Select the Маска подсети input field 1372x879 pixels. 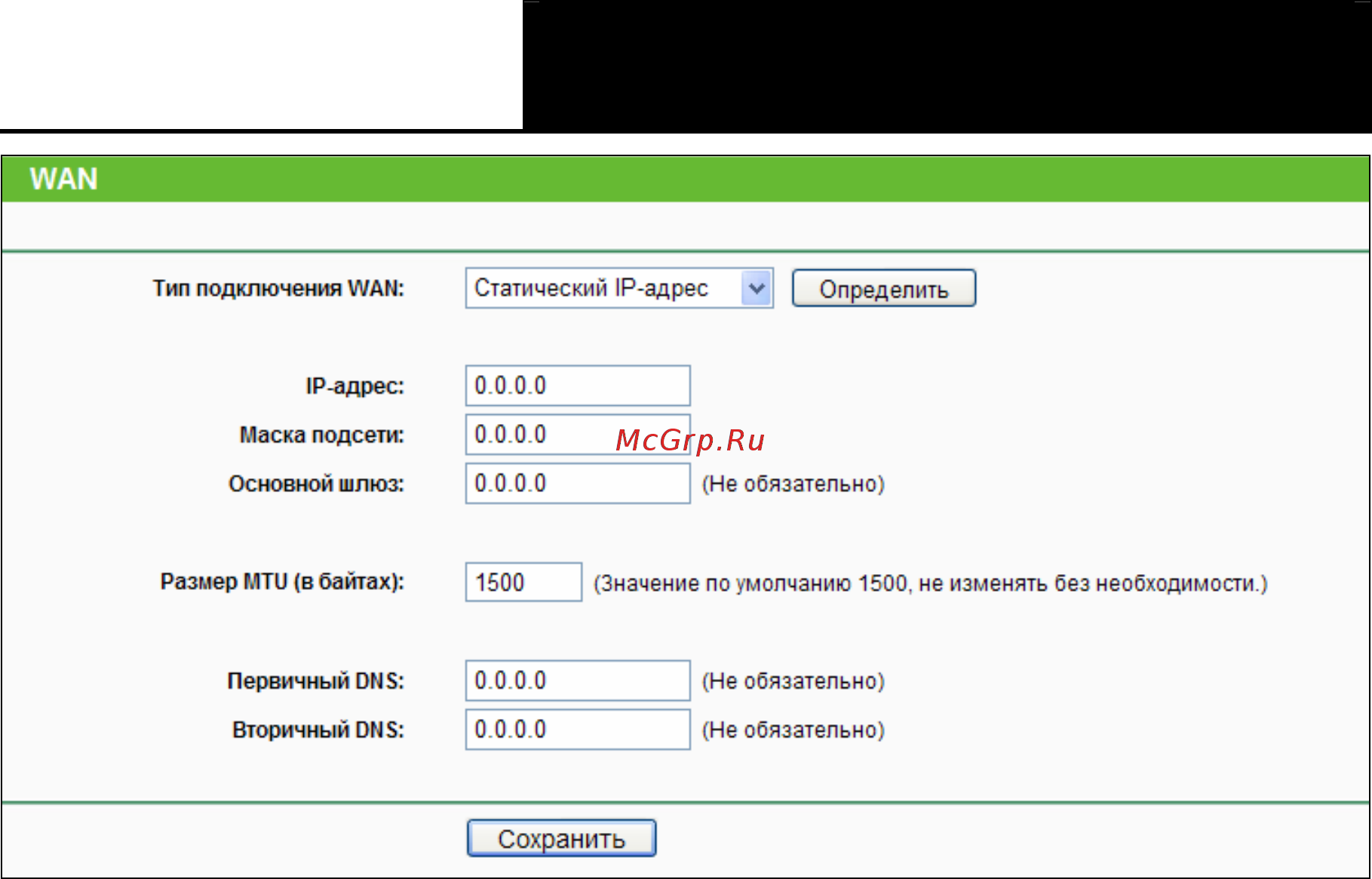(578, 435)
